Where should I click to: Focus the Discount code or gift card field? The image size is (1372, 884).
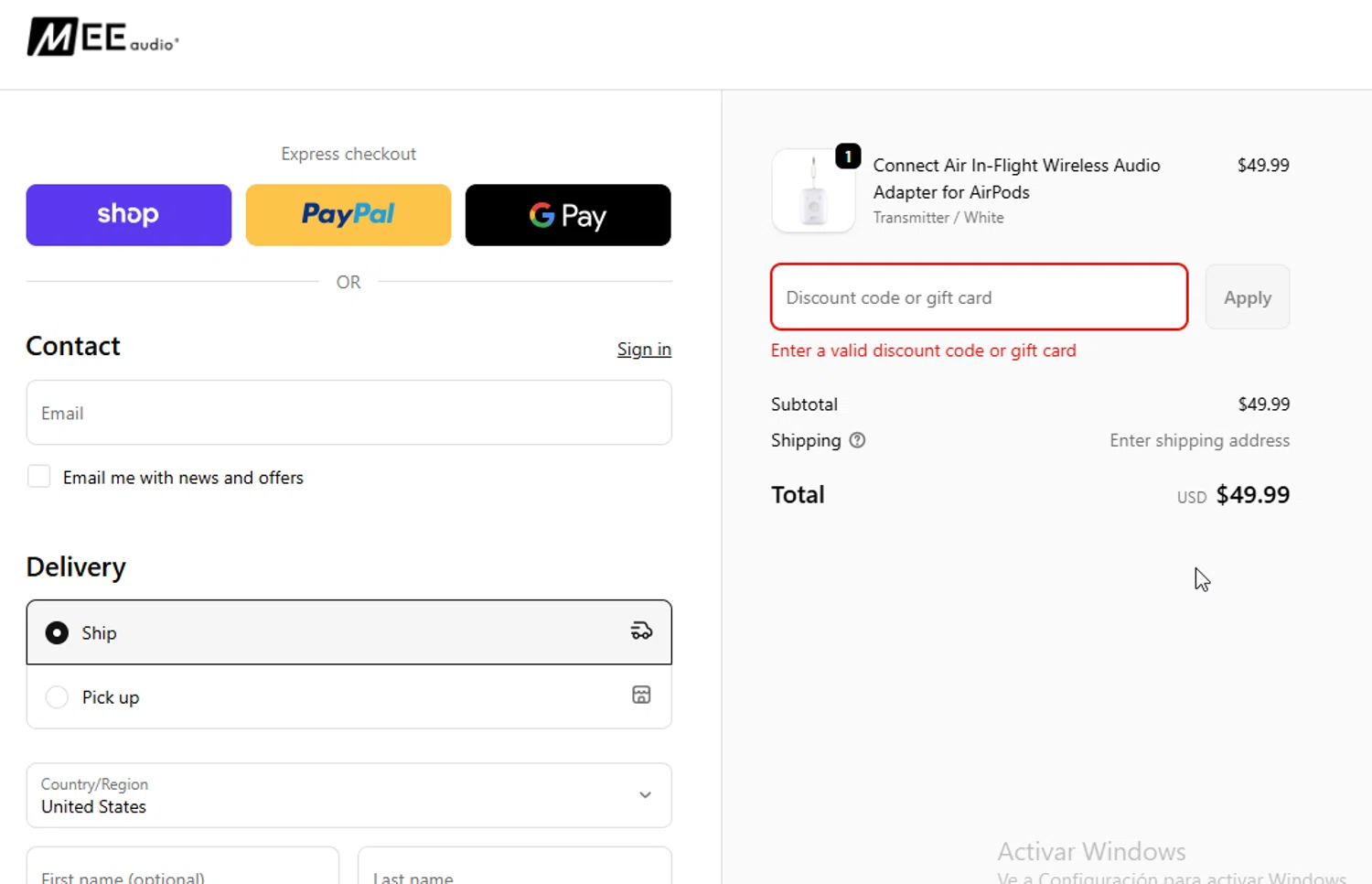point(979,297)
